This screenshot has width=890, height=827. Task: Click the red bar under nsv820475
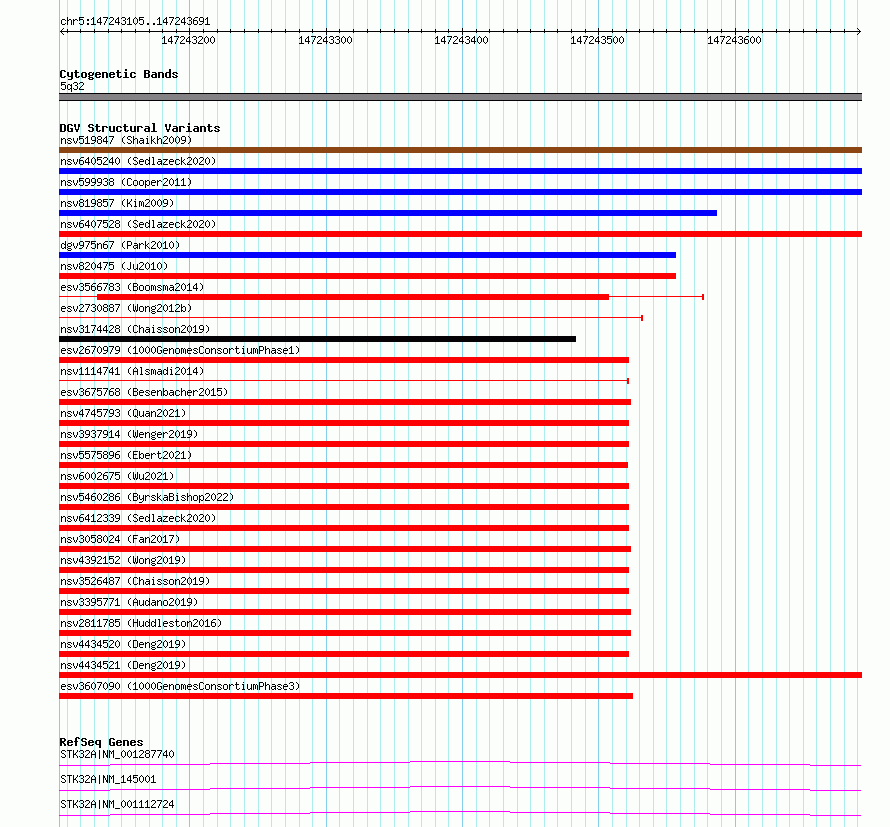pos(367,276)
